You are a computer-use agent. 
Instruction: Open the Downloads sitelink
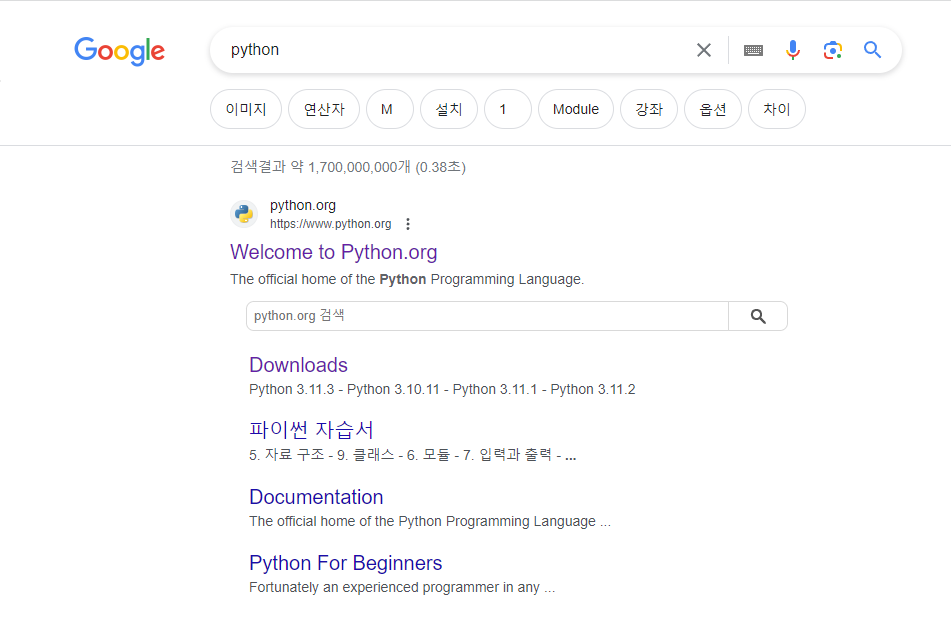point(298,365)
